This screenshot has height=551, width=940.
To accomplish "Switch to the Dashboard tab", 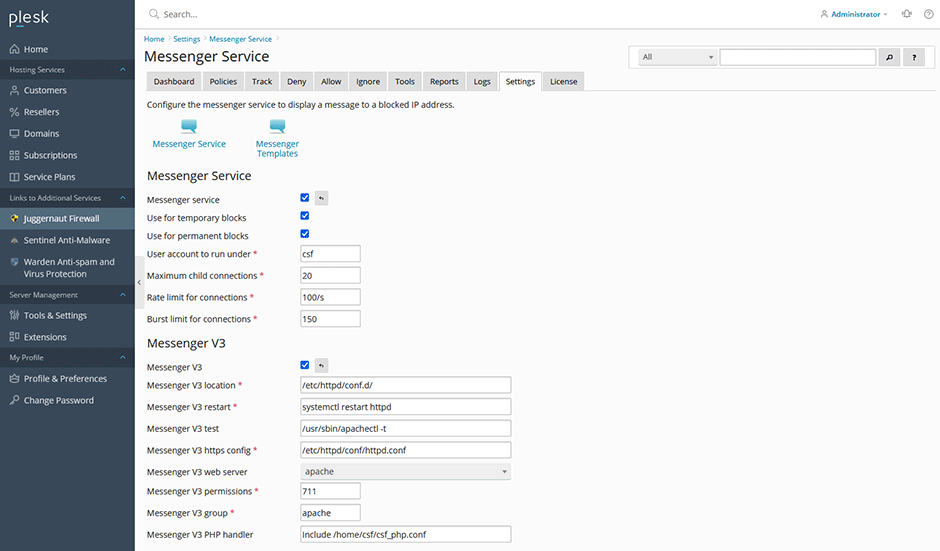I will pyautogui.click(x=174, y=82).
